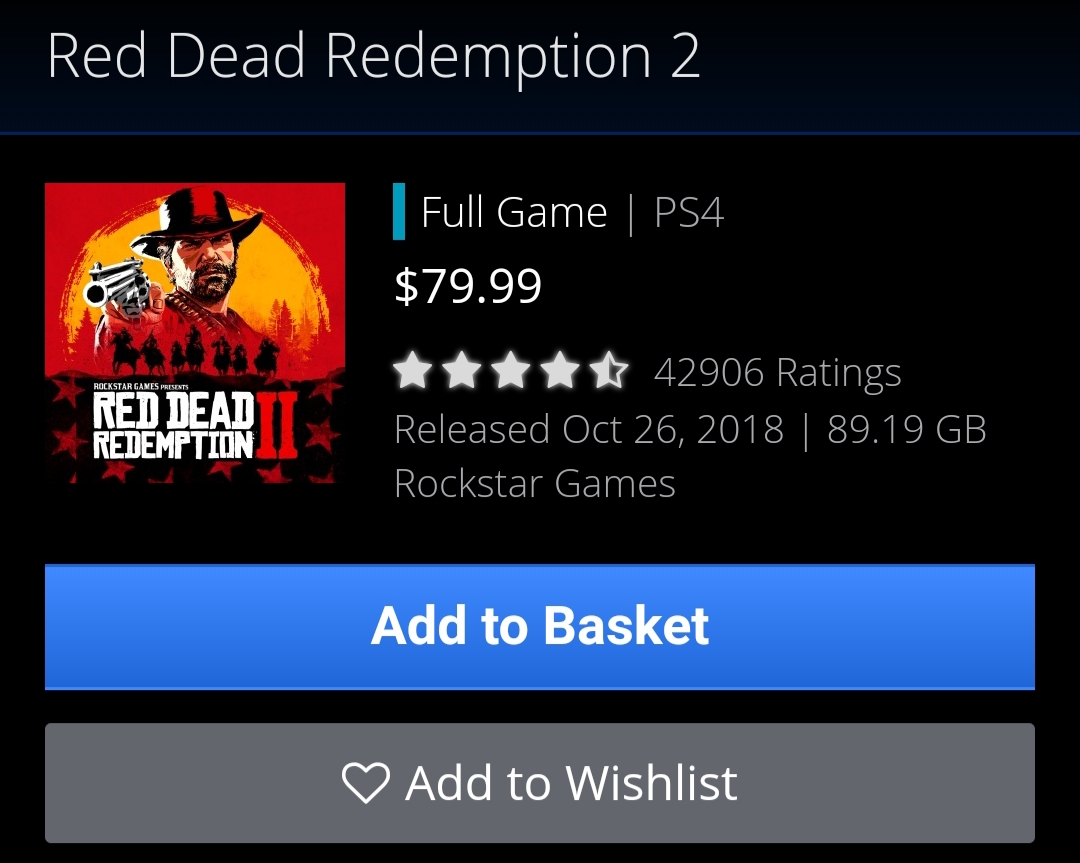
Task: Click the Red Dead Redemption II logo on the cover
Action: click(x=195, y=424)
